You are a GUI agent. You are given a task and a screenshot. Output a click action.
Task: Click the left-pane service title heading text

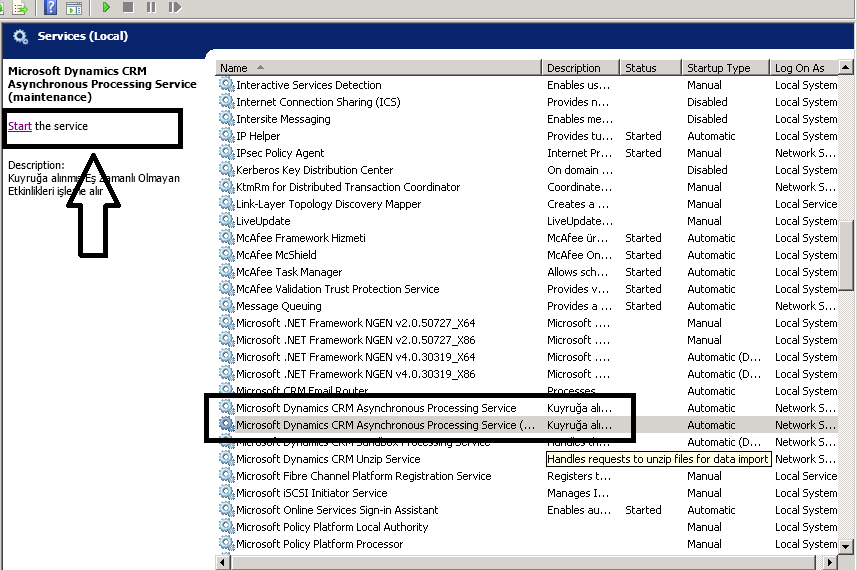102,84
